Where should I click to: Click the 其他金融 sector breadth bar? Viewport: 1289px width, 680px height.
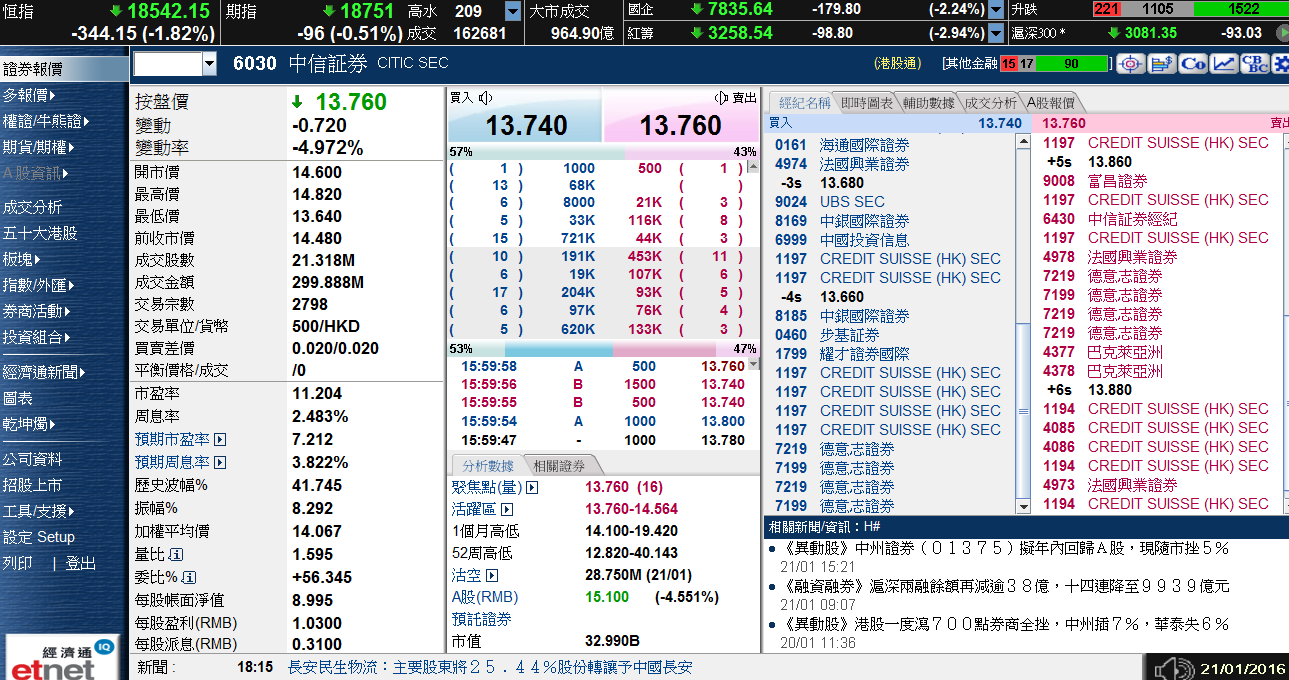click(1054, 63)
